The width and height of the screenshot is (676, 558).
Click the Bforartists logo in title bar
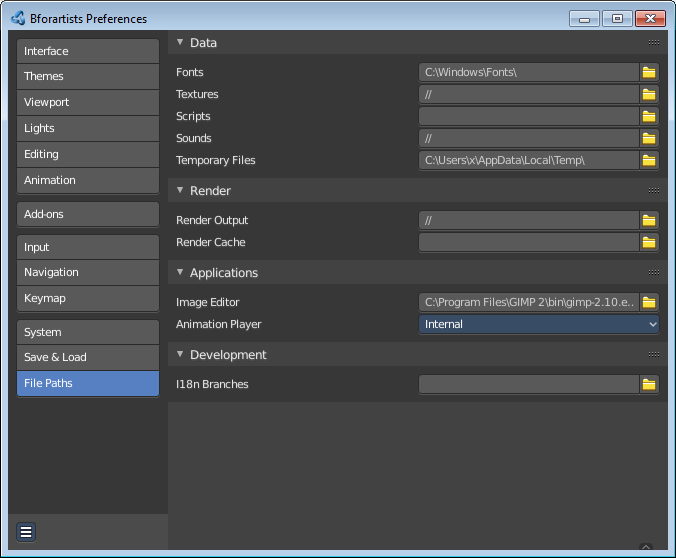pos(18,19)
